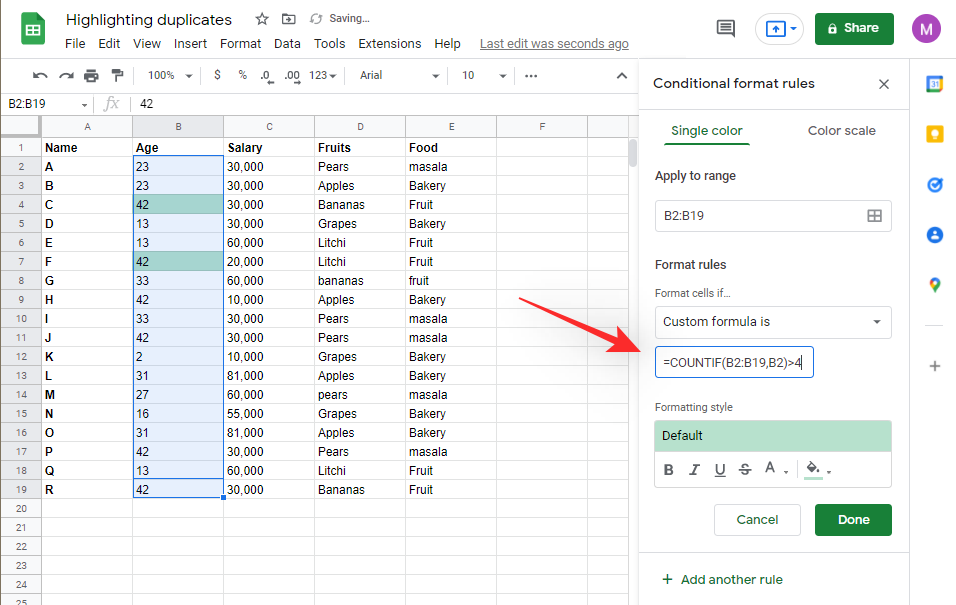Toggle Italic formatting style
The height and width of the screenshot is (605, 956).
pos(694,469)
